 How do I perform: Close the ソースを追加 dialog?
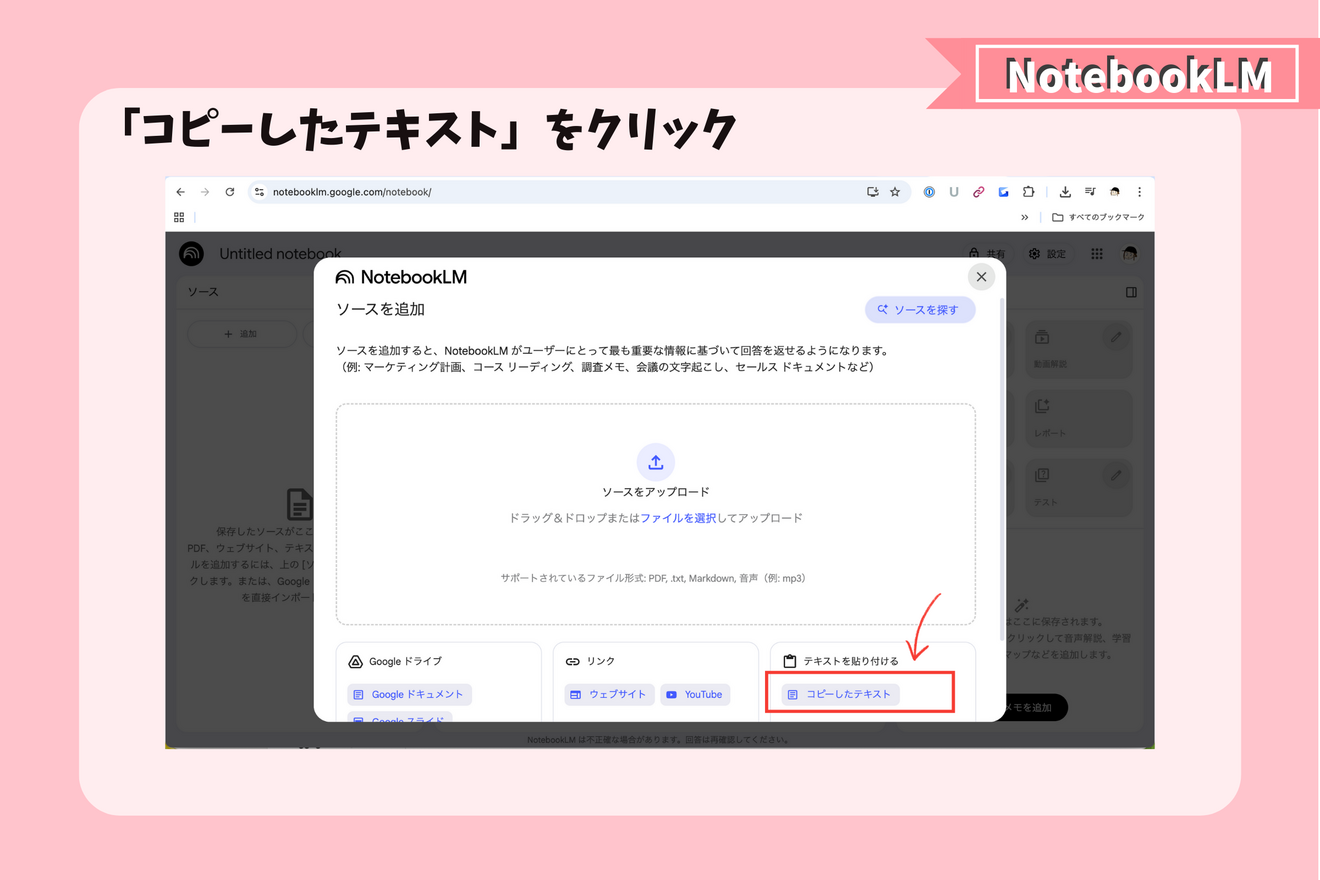pyautogui.click(x=981, y=276)
